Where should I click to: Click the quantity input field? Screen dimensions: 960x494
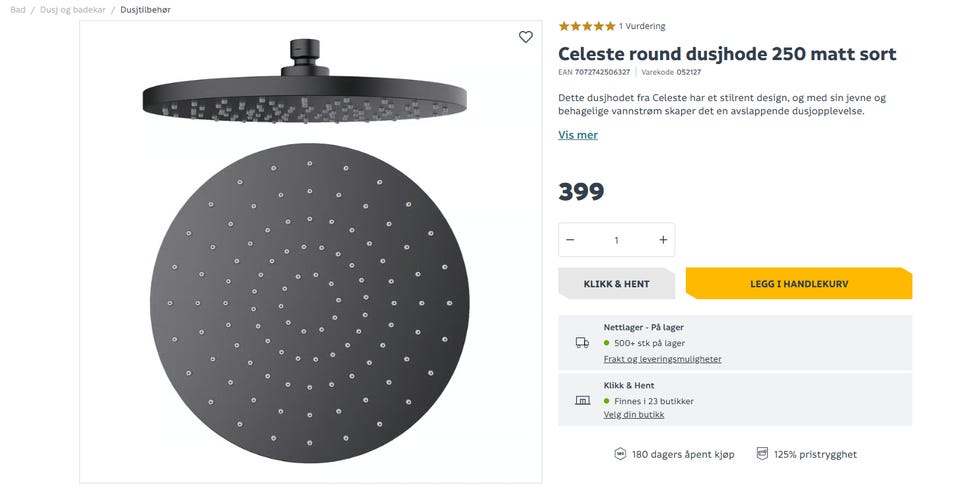click(616, 240)
